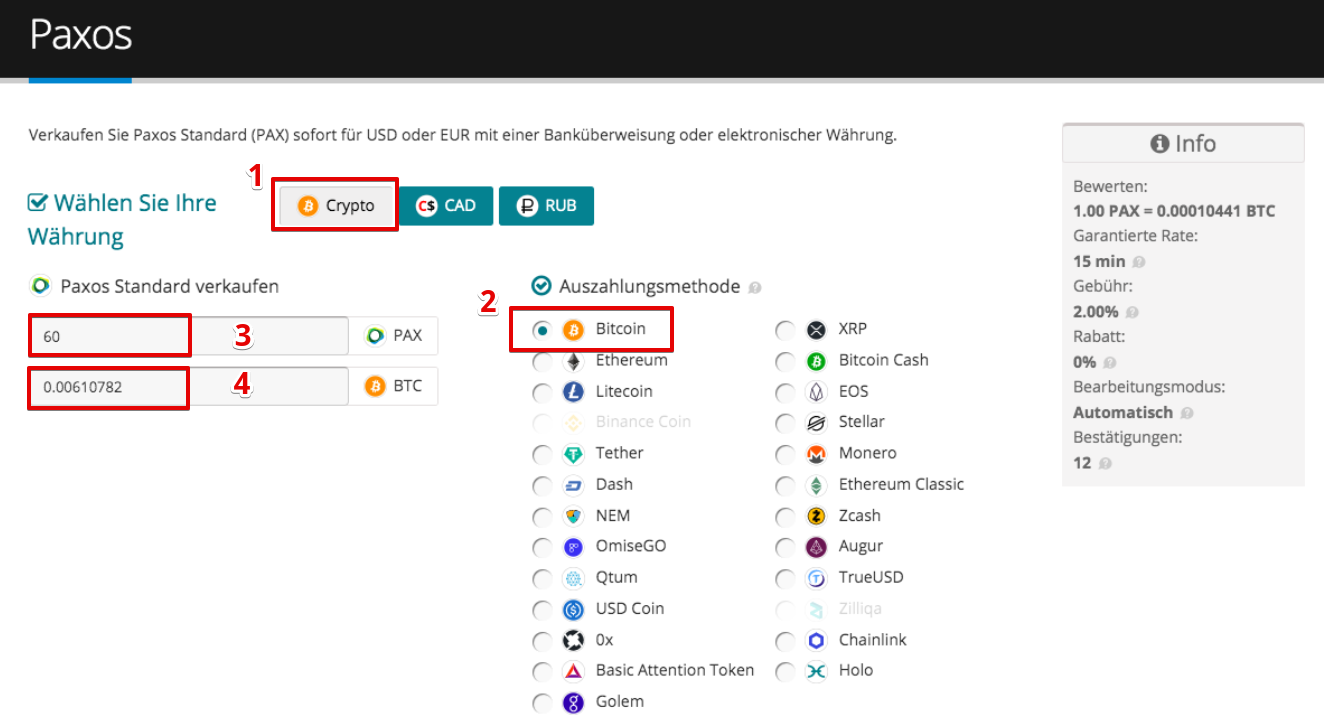The image size is (1324, 722).
Task: Select the Crypto currency button
Action: point(336,205)
